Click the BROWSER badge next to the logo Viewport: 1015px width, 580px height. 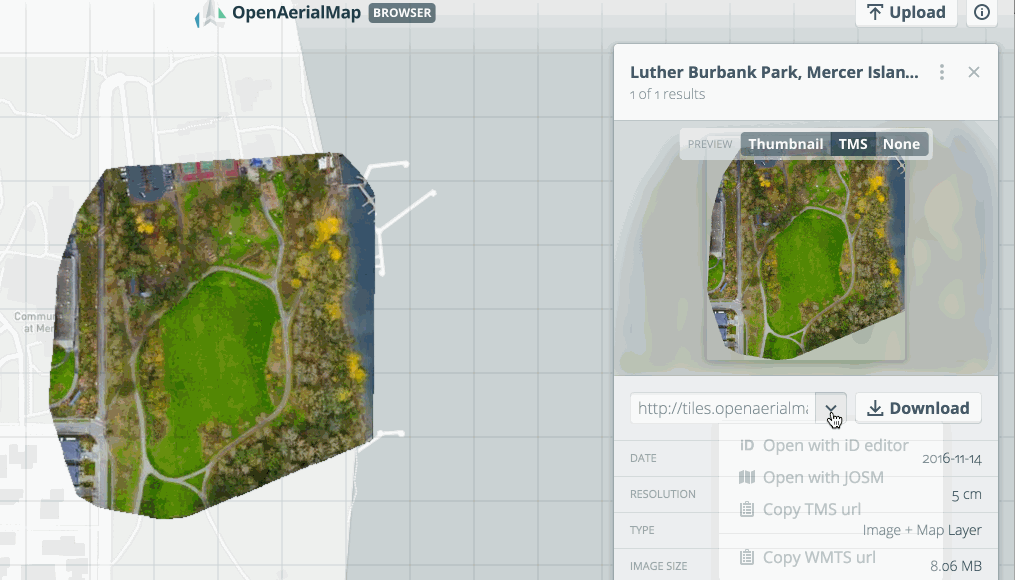click(x=402, y=13)
